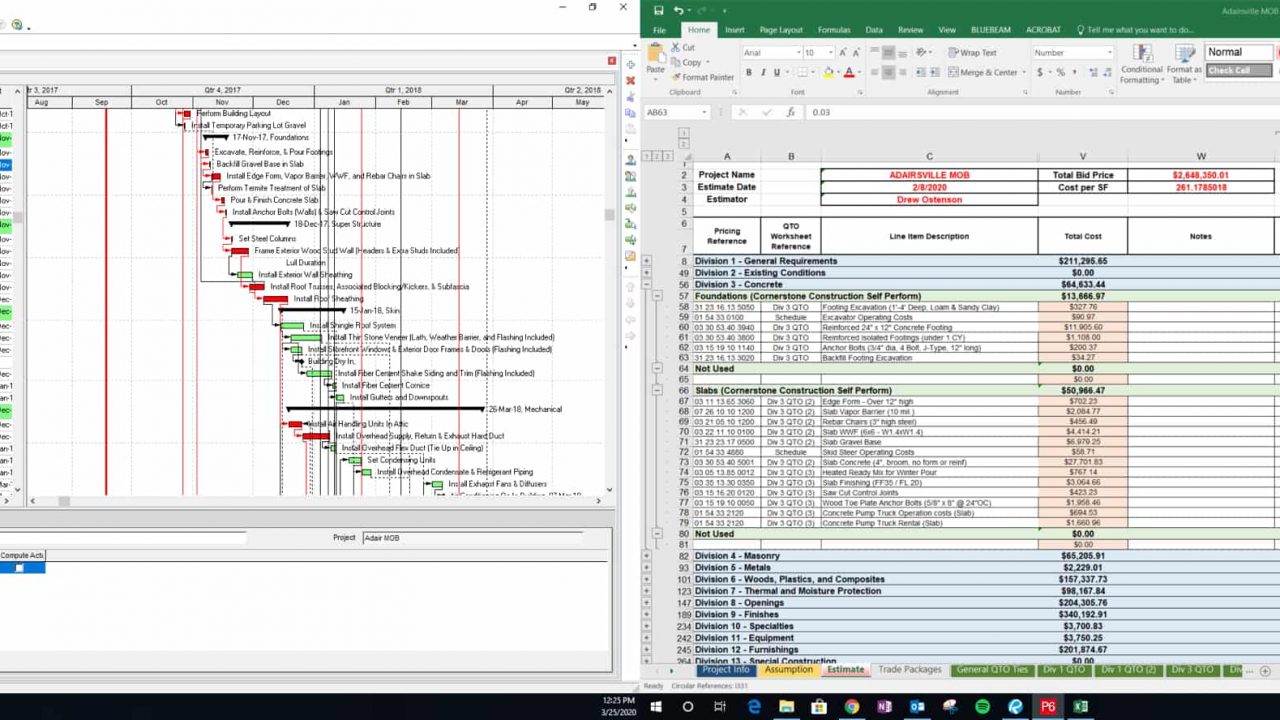Open Chrome from the taskbar

[x=851, y=706]
